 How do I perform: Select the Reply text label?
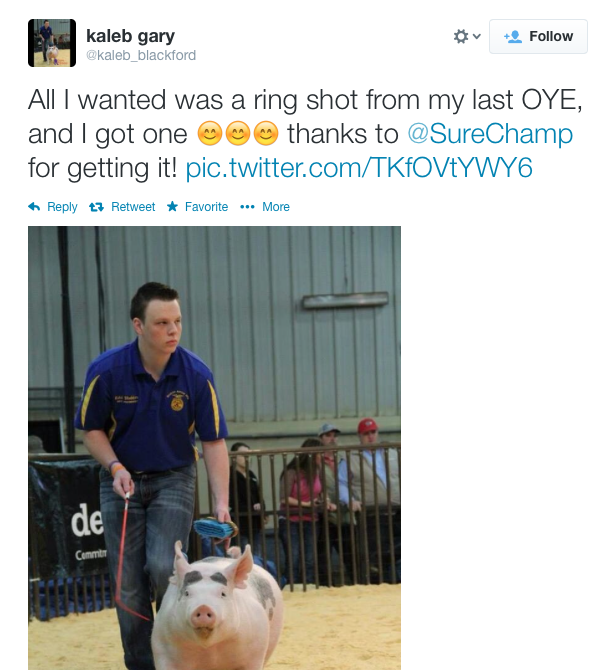point(62,207)
